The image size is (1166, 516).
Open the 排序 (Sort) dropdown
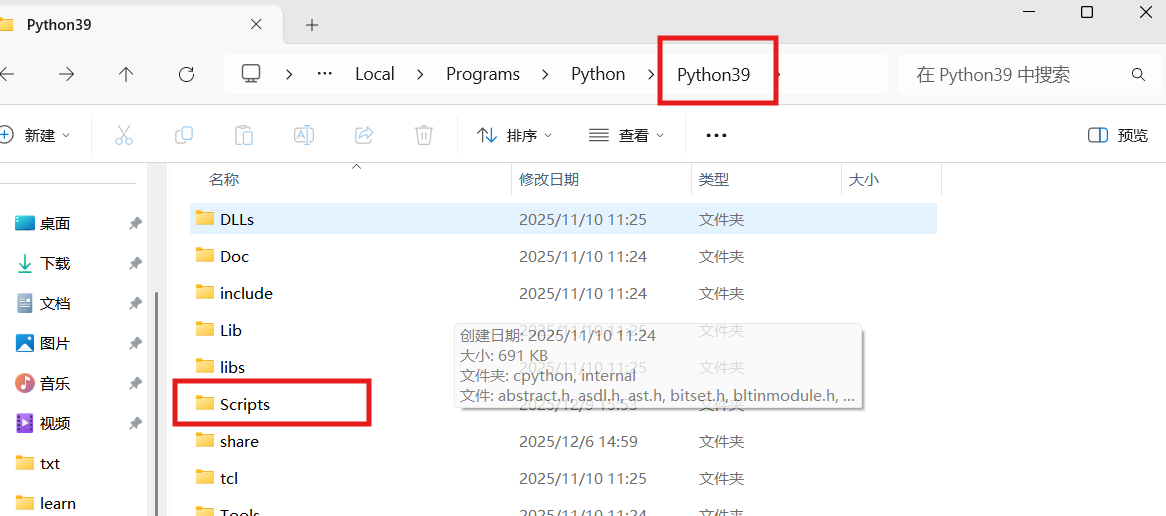pos(515,135)
